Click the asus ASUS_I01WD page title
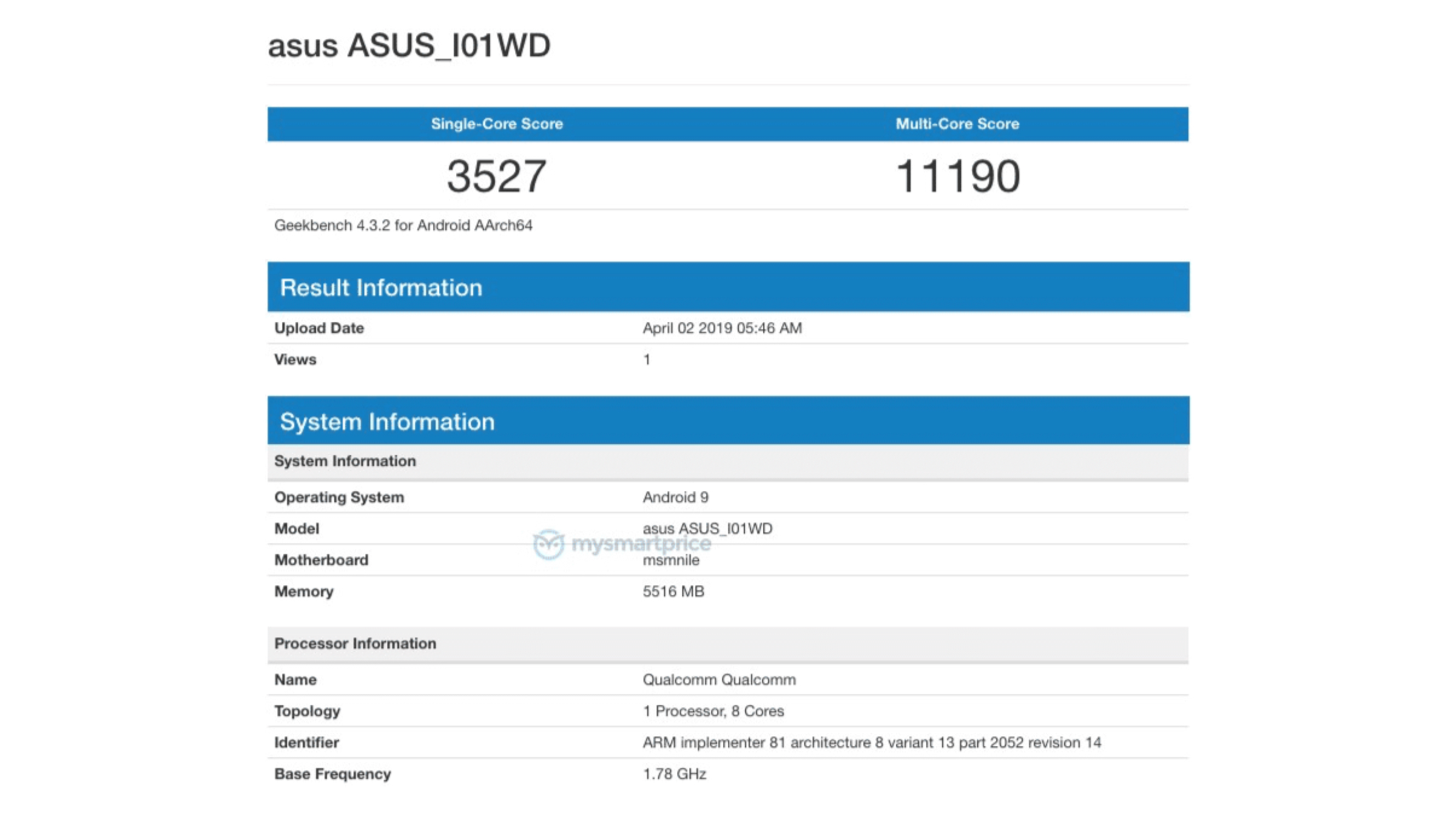The image size is (1456, 816). click(409, 46)
